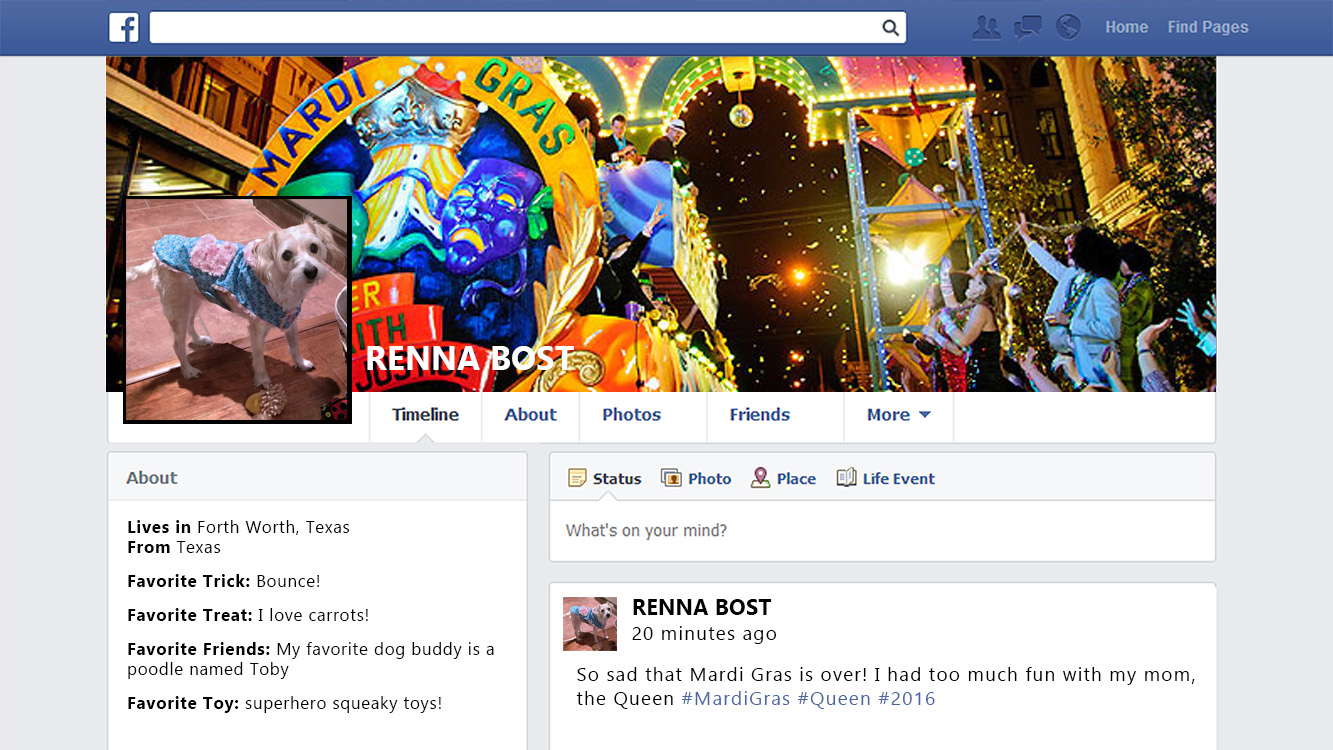This screenshot has width=1333, height=750.
Task: Open the friend requests icon
Action: tap(986, 28)
